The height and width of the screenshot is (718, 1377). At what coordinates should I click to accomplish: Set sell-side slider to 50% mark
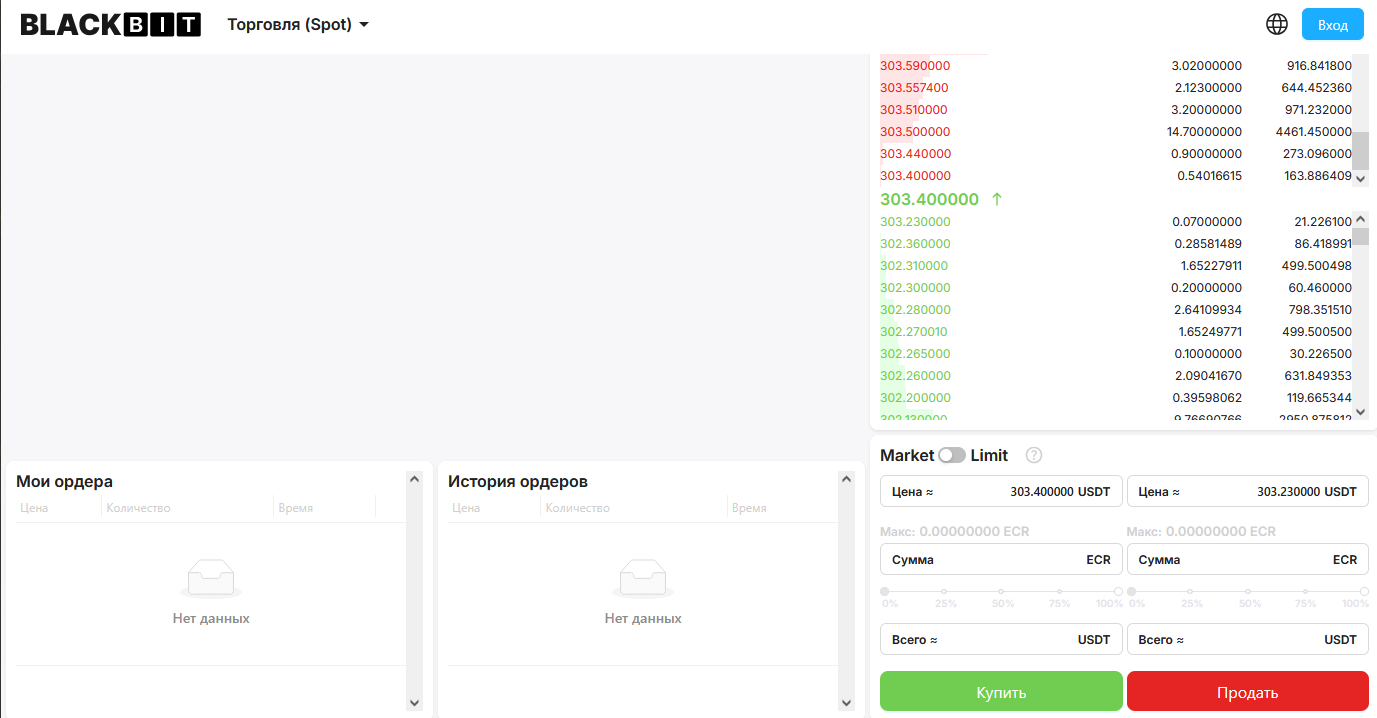1249,592
